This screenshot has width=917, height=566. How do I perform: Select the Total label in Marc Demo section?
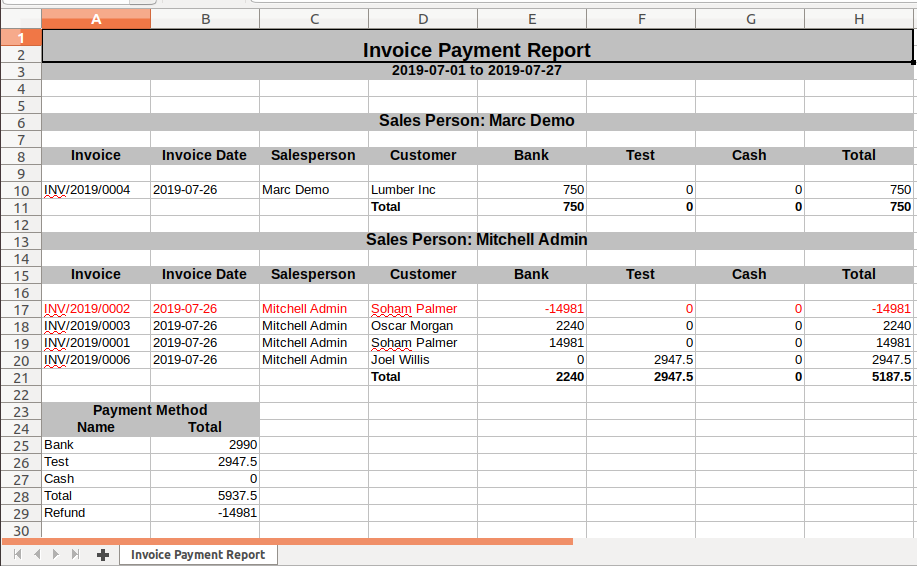point(423,207)
